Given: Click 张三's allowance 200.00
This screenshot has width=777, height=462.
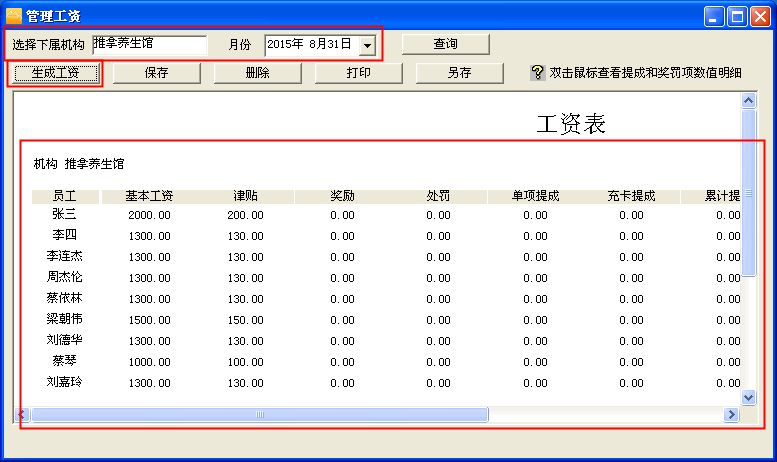Looking at the screenshot, I should (245, 216).
